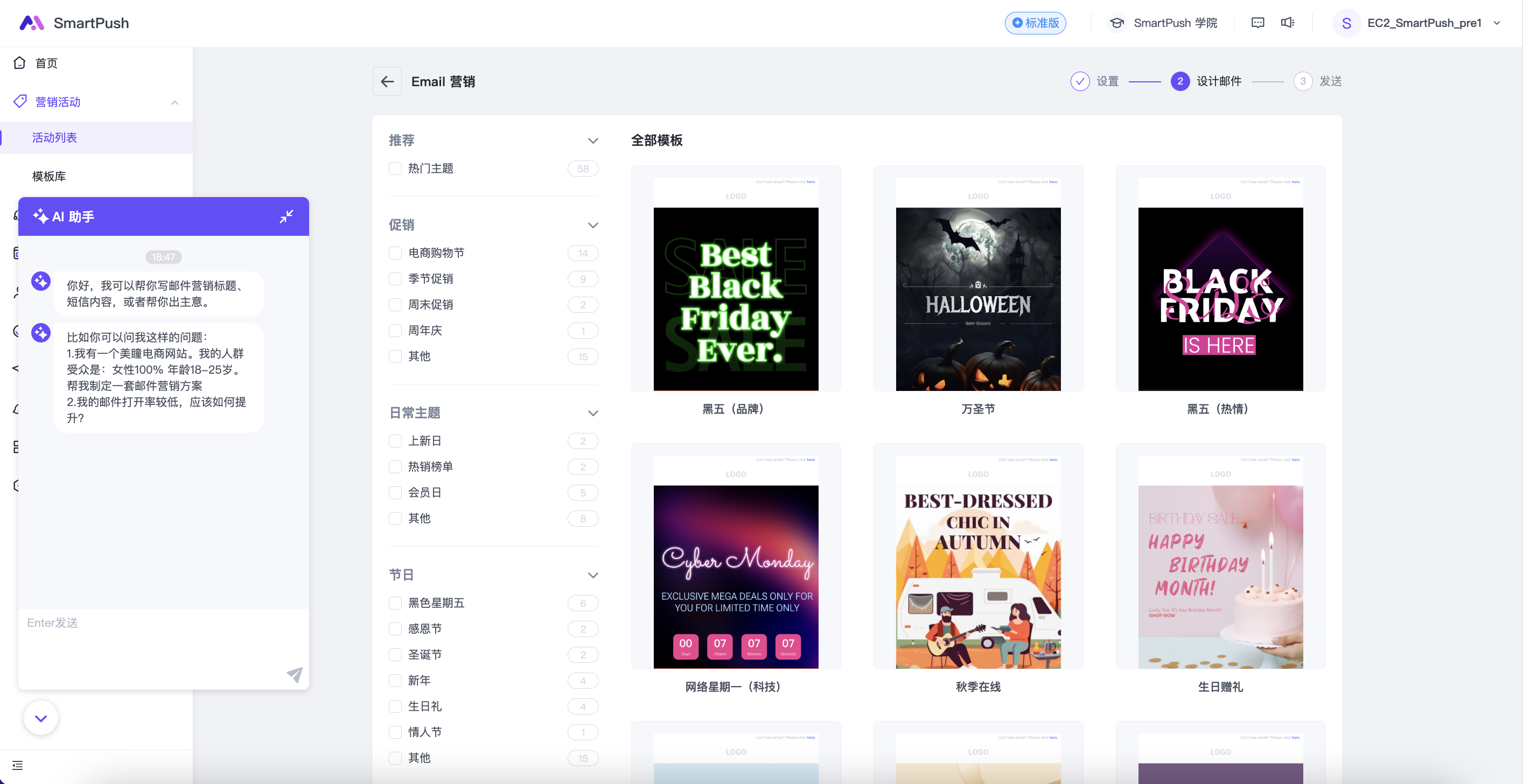This screenshot has height=784, width=1523.
Task: Click the tag icon for 营销活动
Action: click(20, 102)
